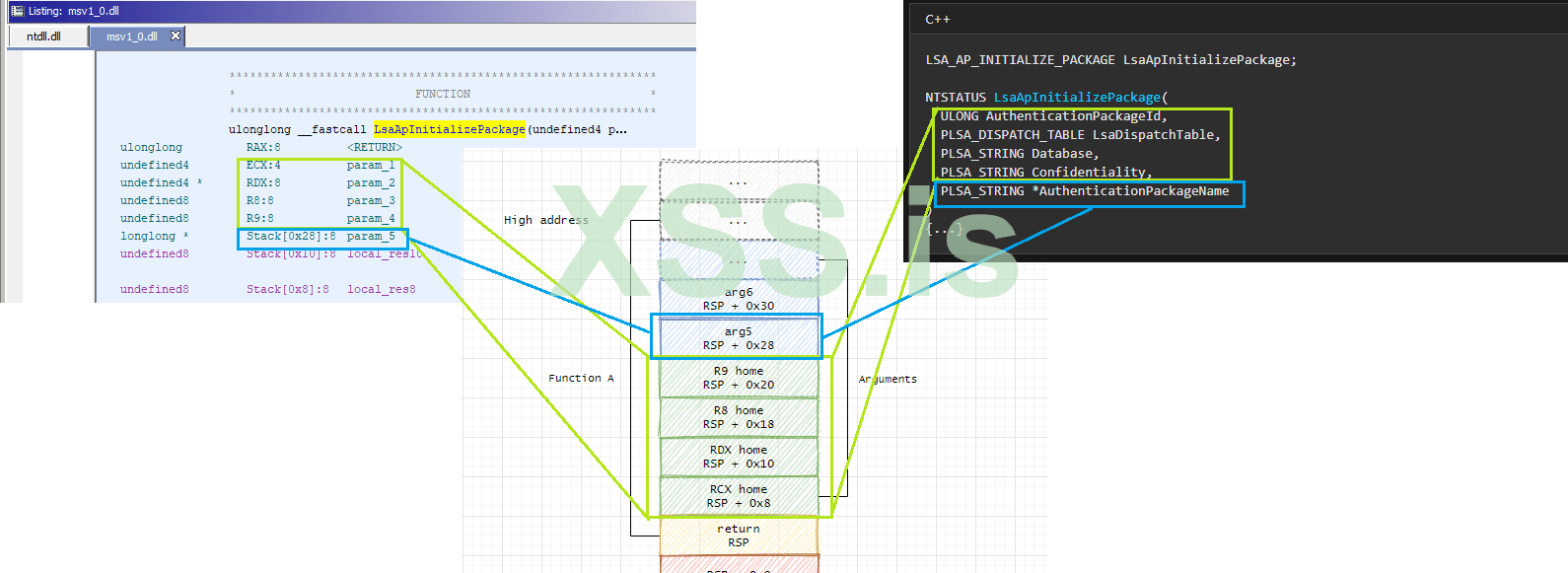Image resolution: width=1568 pixels, height=573 pixels.
Task: Click param_3 in the listing
Action: tap(371, 200)
